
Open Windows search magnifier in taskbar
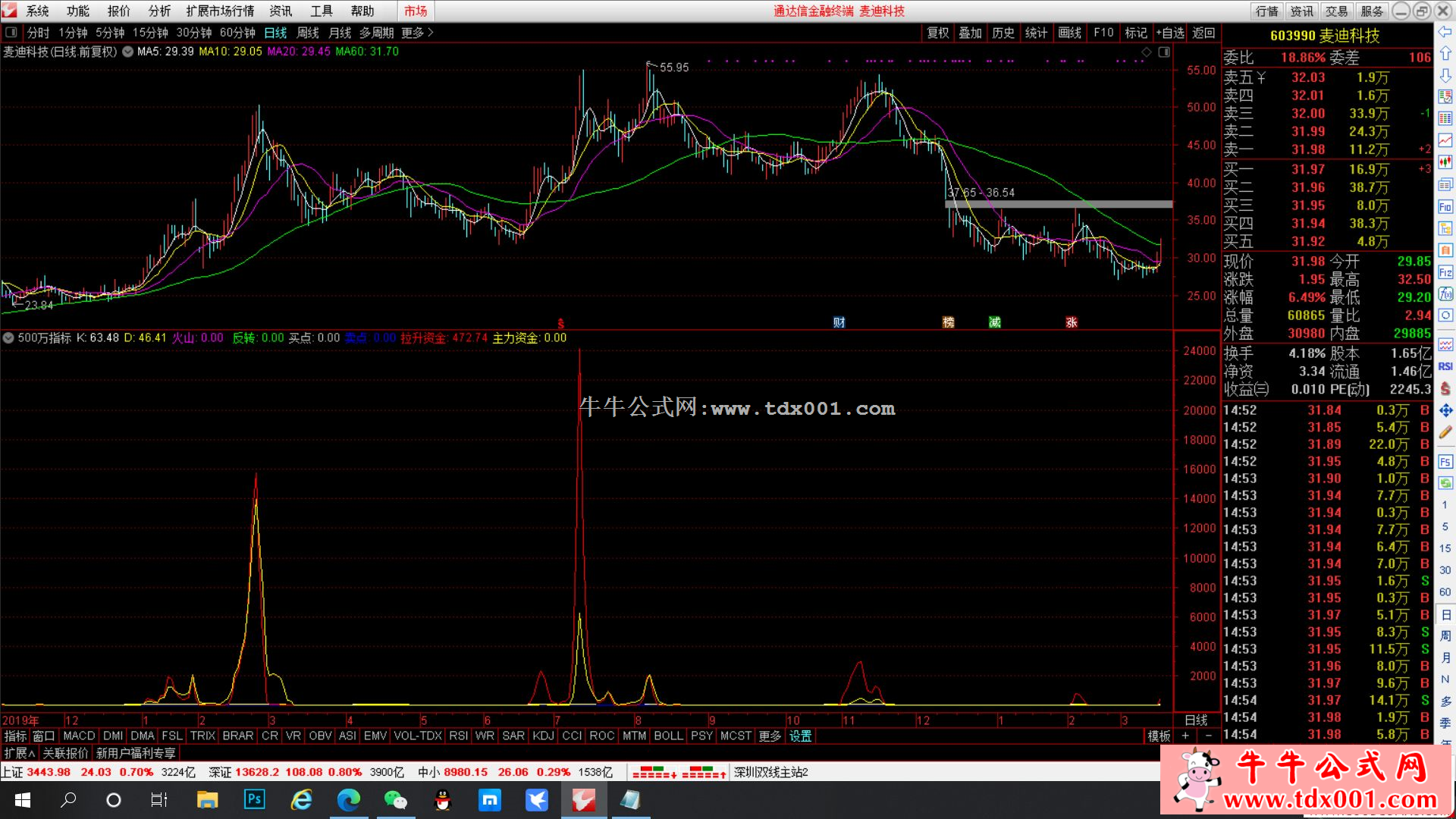click(68, 800)
